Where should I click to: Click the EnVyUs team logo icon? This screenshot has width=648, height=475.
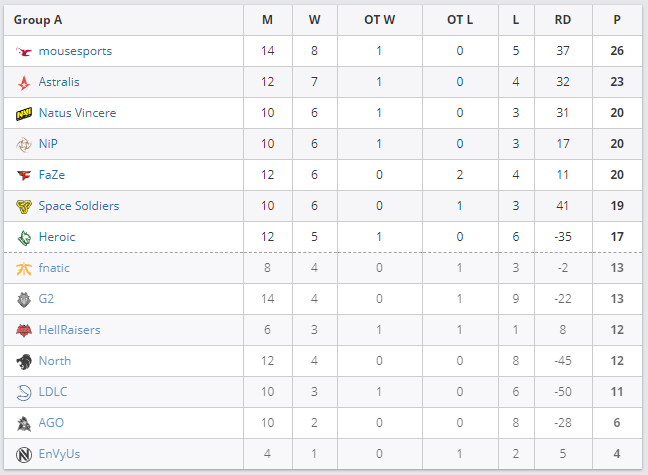(x=24, y=454)
